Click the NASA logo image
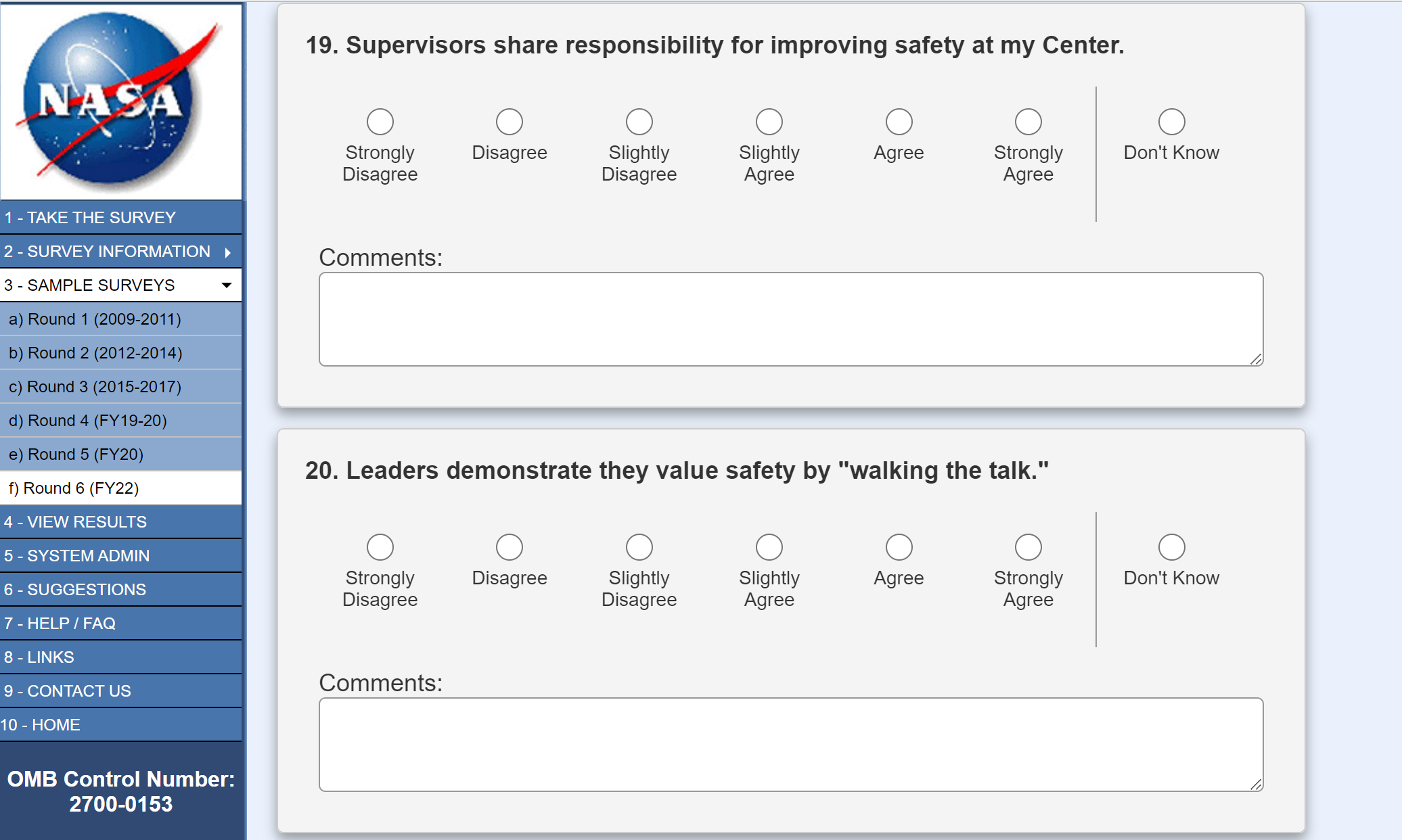1402x840 pixels. (121, 101)
